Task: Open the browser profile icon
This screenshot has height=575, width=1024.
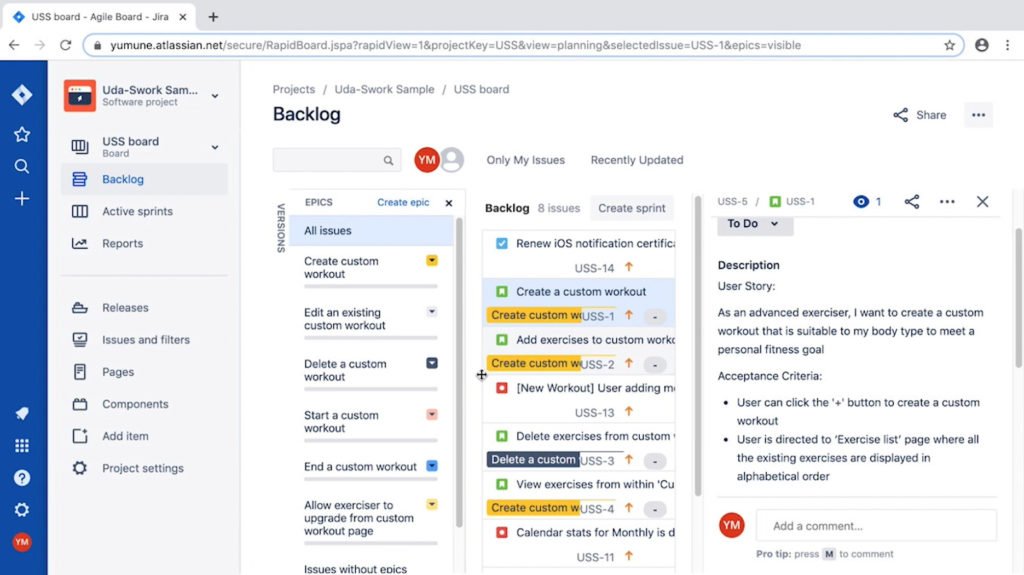Action: 982,45
